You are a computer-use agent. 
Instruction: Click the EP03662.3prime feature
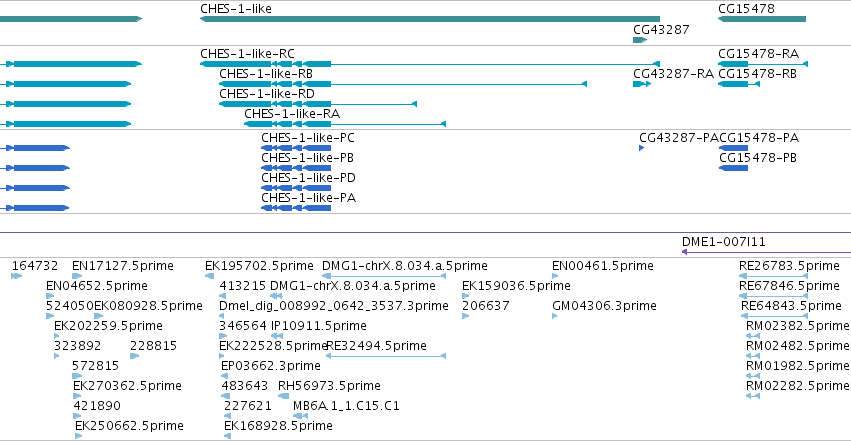coord(225,376)
